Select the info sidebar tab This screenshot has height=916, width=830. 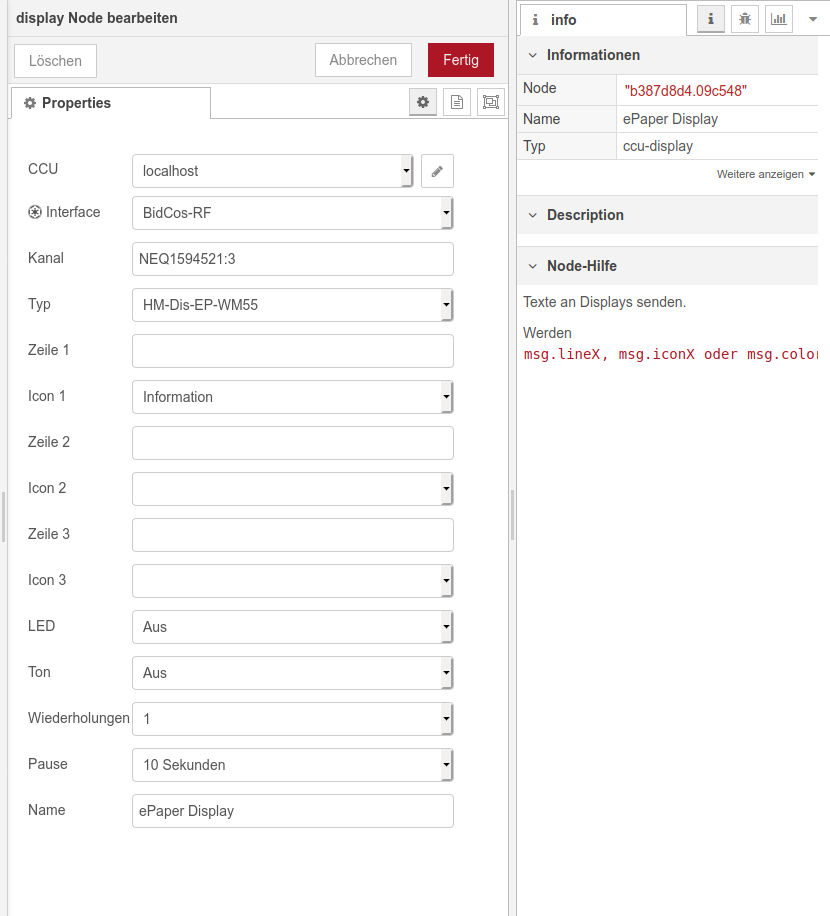[601, 20]
